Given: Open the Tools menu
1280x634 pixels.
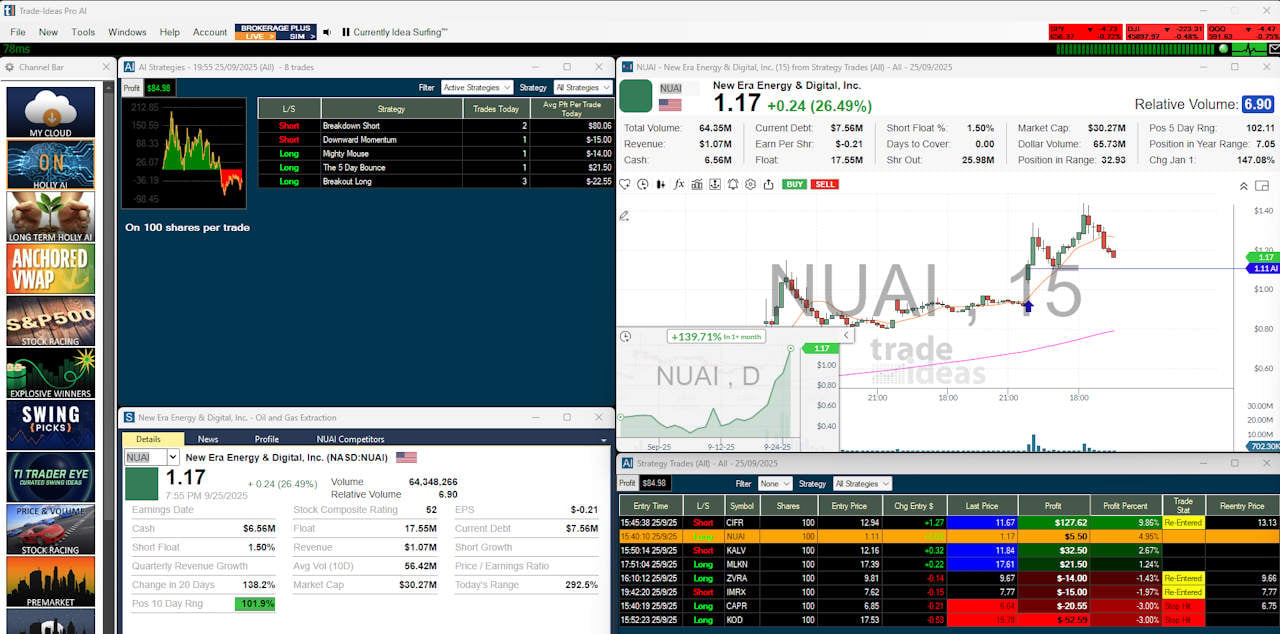Looking at the screenshot, I should pyautogui.click(x=83, y=32).
